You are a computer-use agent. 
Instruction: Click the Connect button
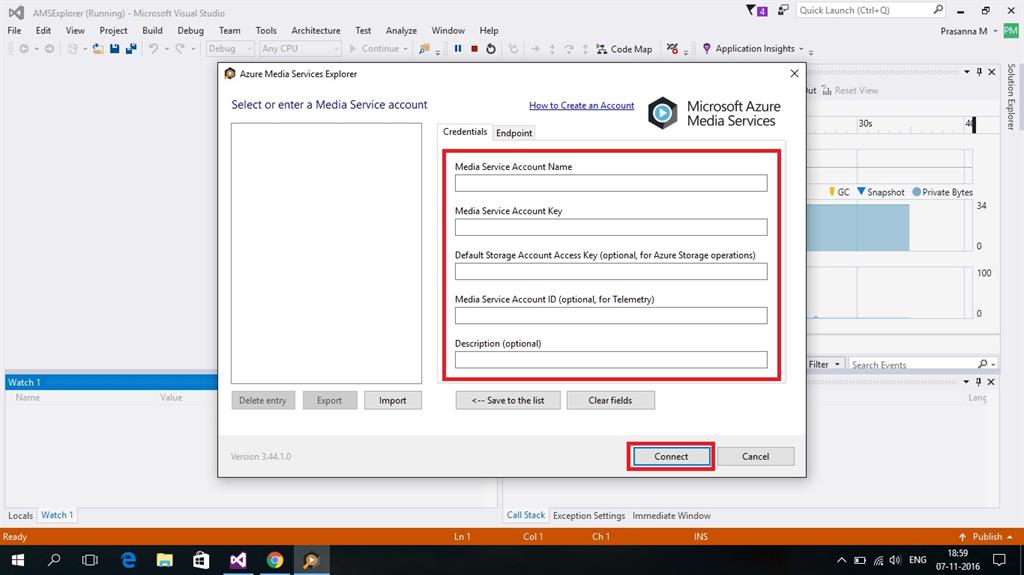[671, 456]
